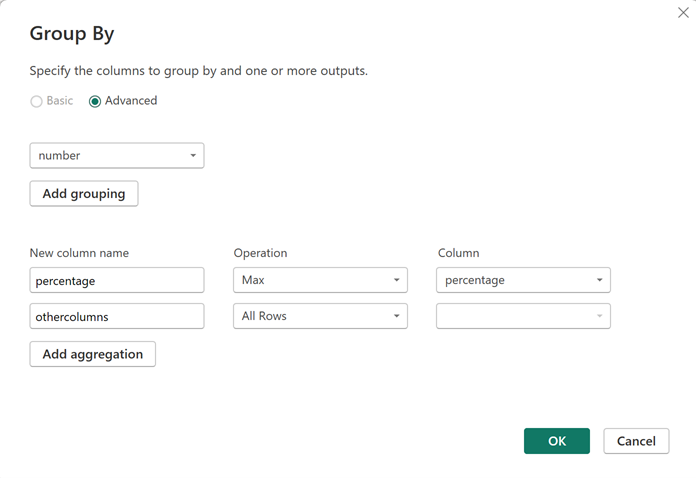Click the 'othercolumns' new column name field
This screenshot has height=478, width=696.
click(x=117, y=316)
